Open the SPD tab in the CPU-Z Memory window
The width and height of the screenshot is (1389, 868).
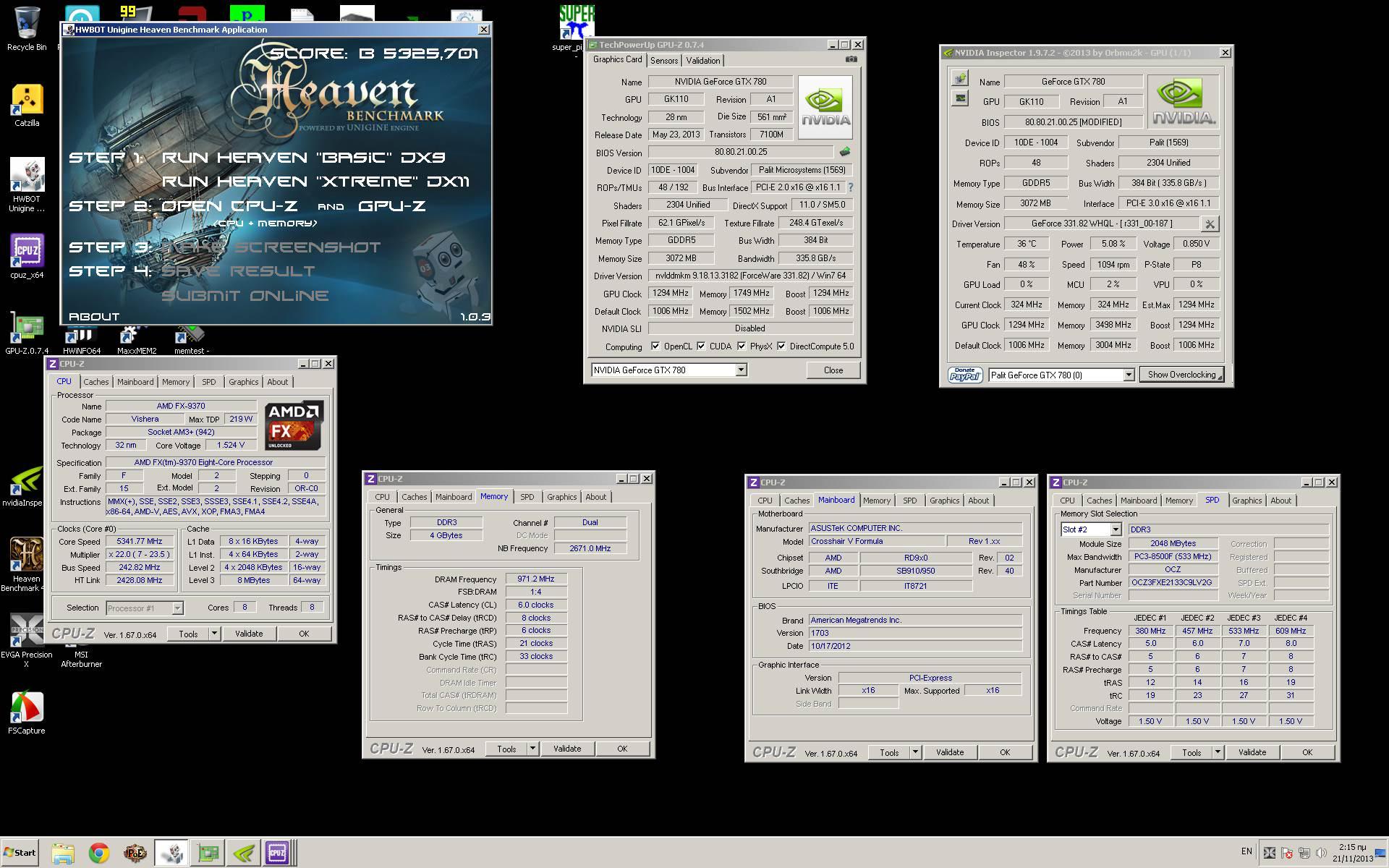pos(527,497)
